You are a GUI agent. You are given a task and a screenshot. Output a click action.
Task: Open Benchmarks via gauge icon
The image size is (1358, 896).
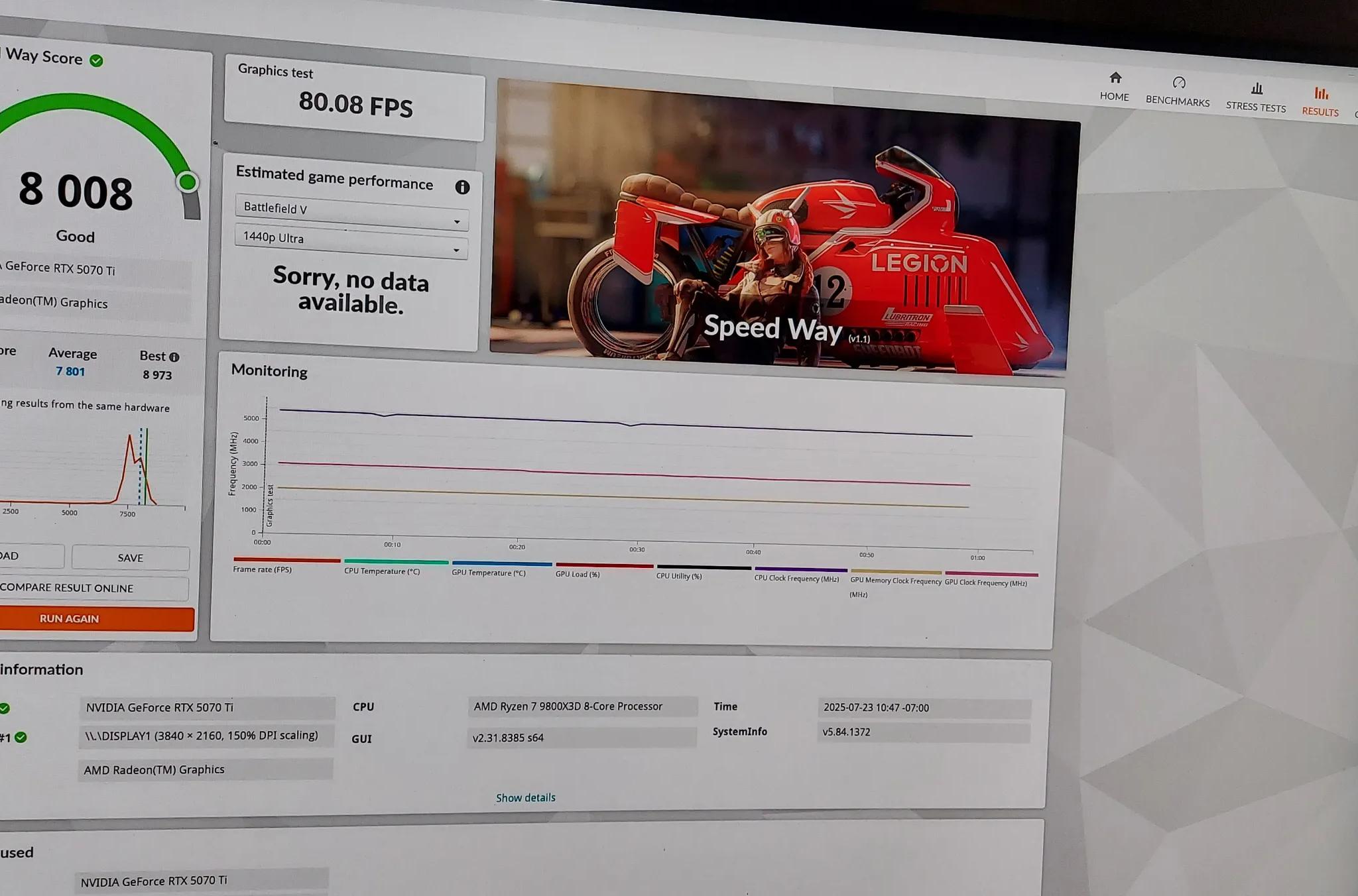click(1179, 83)
